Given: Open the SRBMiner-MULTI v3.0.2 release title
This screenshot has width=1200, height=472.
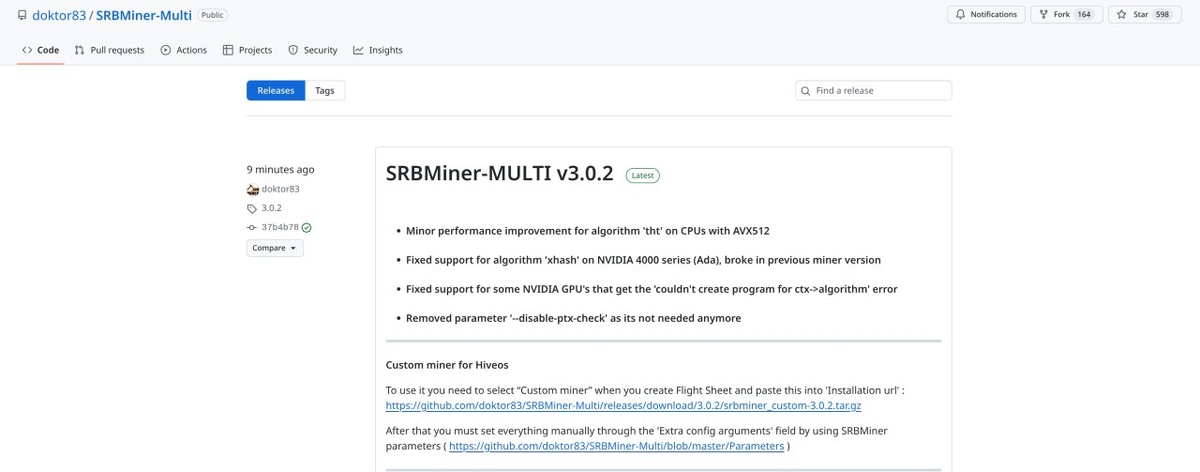Looking at the screenshot, I should 499,174.
